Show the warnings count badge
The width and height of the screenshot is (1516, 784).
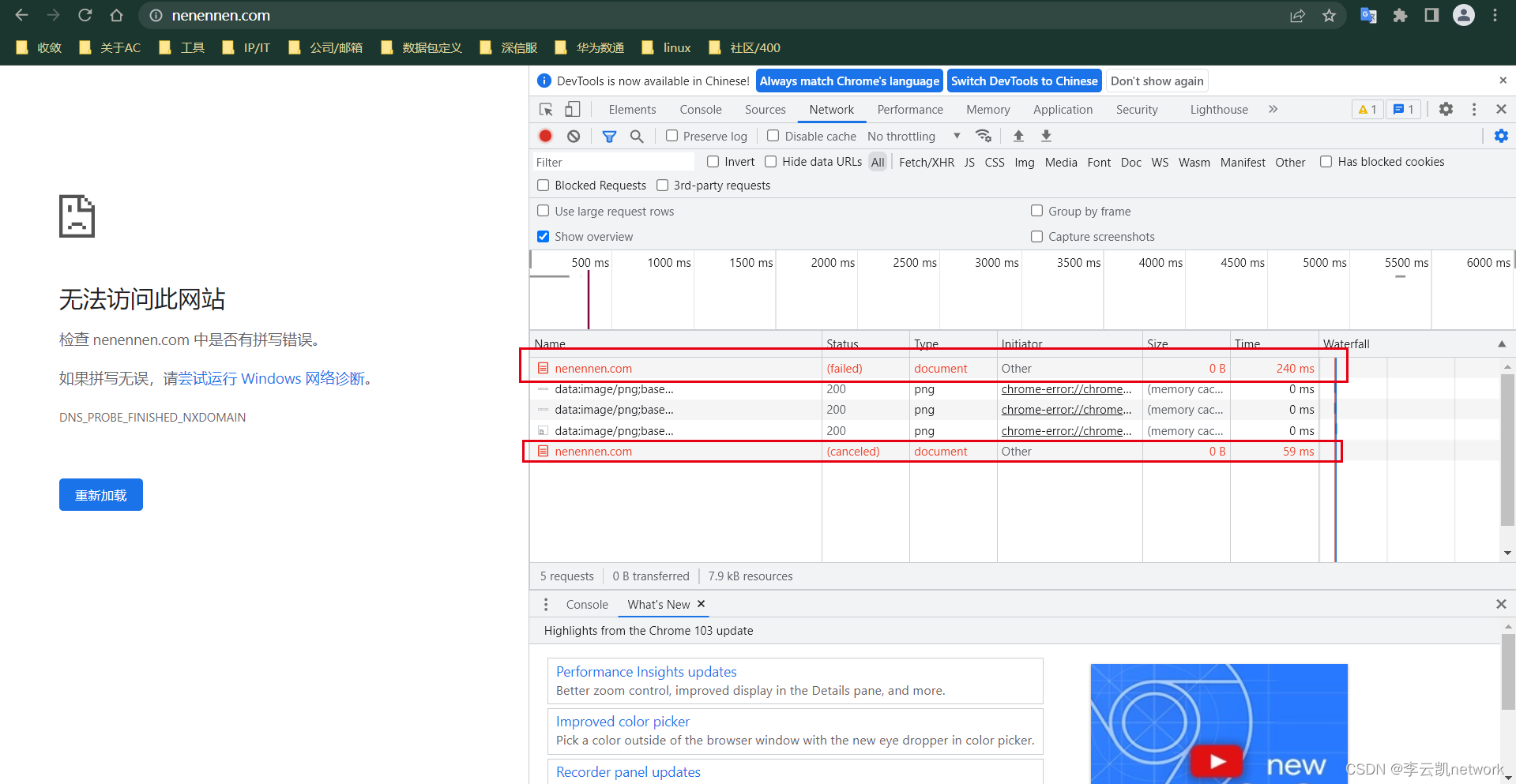(1367, 109)
